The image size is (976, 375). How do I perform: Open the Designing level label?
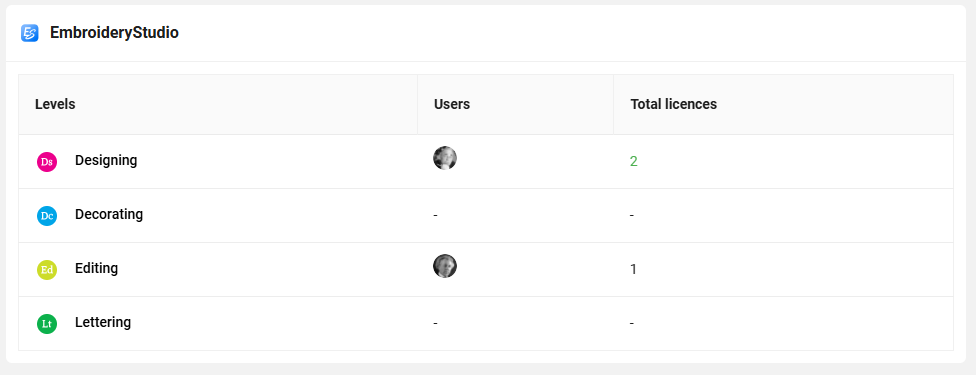coord(106,160)
